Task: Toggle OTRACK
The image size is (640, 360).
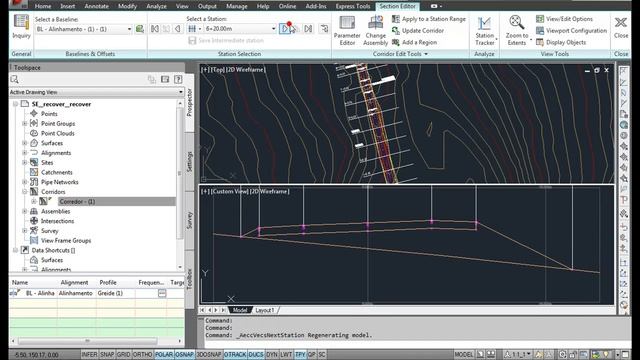Action: click(x=235, y=354)
